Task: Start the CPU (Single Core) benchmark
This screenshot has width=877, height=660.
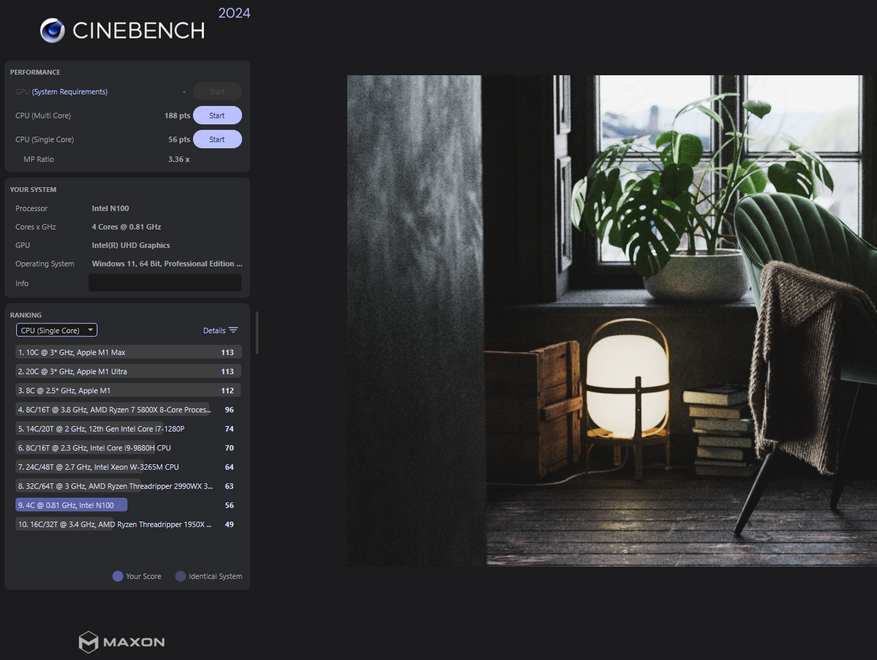Action: (217, 139)
